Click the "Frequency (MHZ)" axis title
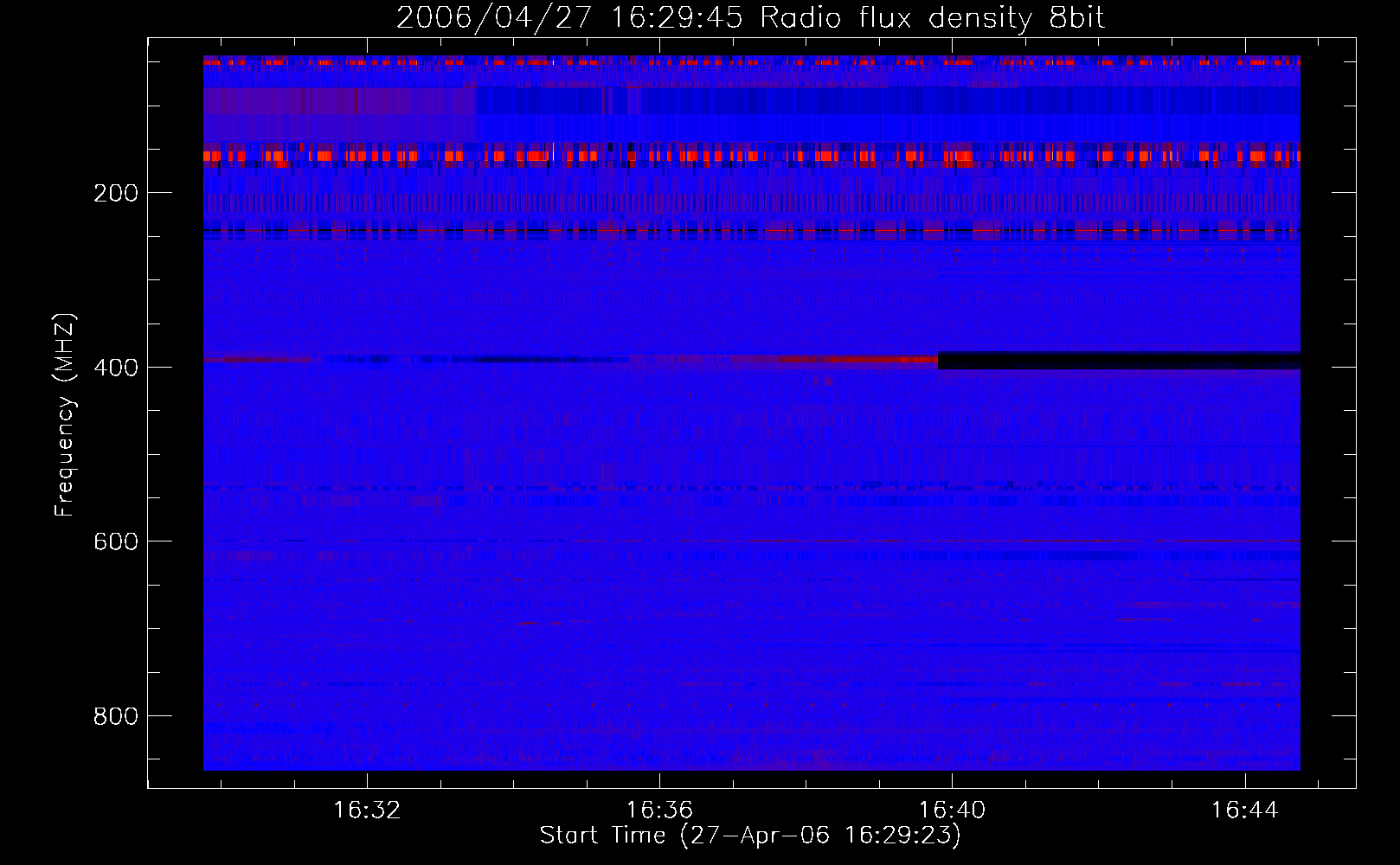Image resolution: width=1400 pixels, height=865 pixels. 65,414
